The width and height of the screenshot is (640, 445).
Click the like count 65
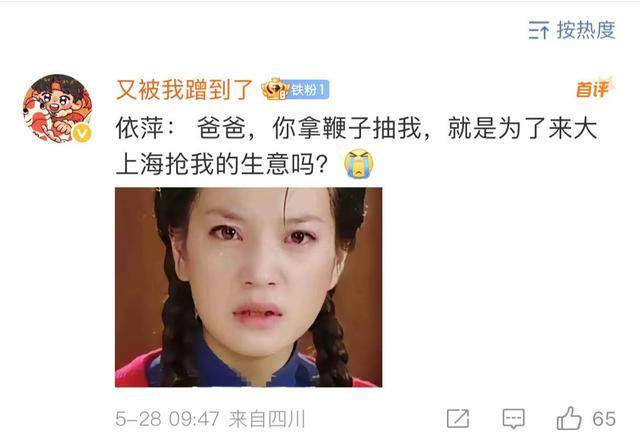(604, 419)
